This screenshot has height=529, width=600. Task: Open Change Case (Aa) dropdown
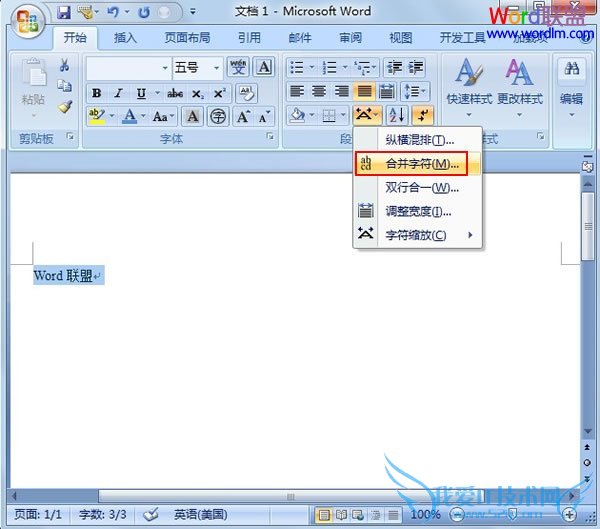click(x=163, y=116)
